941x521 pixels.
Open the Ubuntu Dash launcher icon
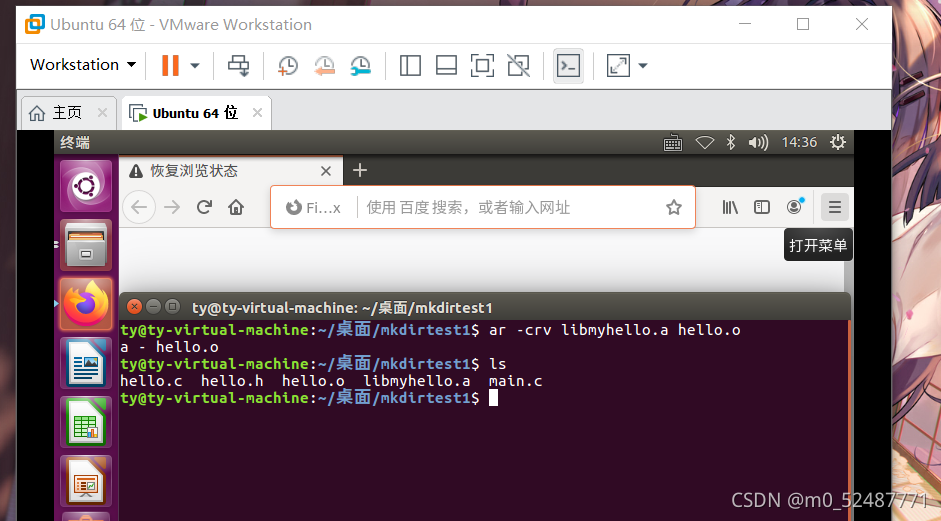pyautogui.click(x=86, y=186)
